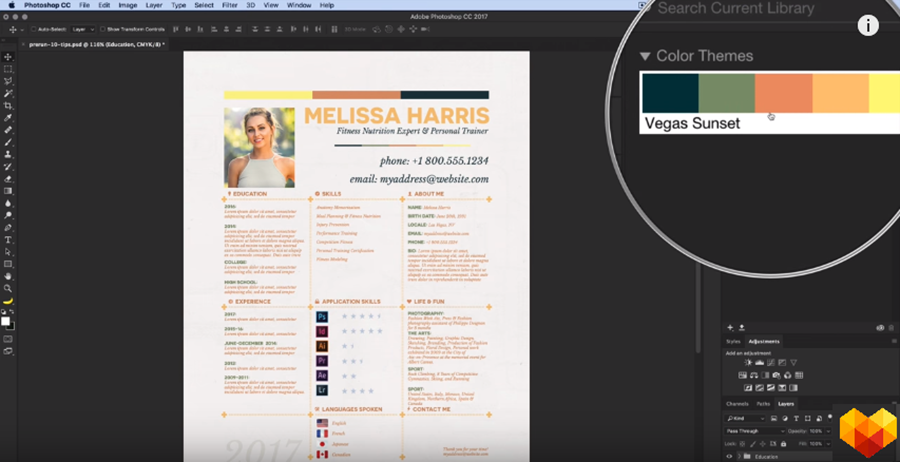Hide the Education layer group

[x=730, y=456]
